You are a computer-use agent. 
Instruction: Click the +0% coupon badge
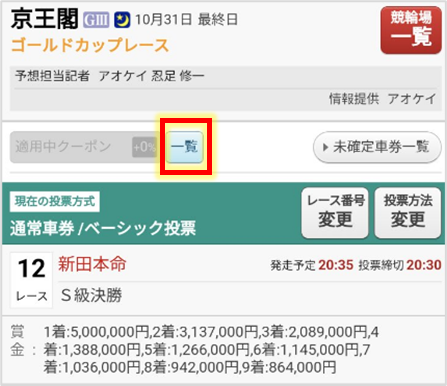[144, 147]
